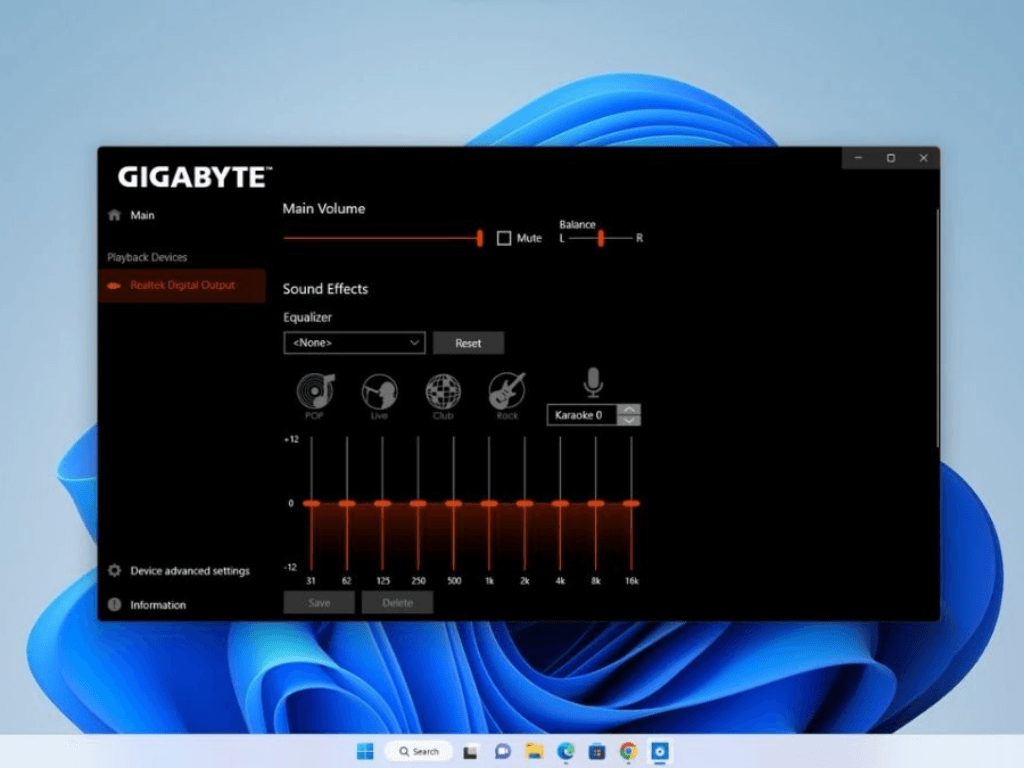Image resolution: width=1024 pixels, height=768 pixels.
Task: Increase Karaoke value with up arrow
Action: click(630, 409)
